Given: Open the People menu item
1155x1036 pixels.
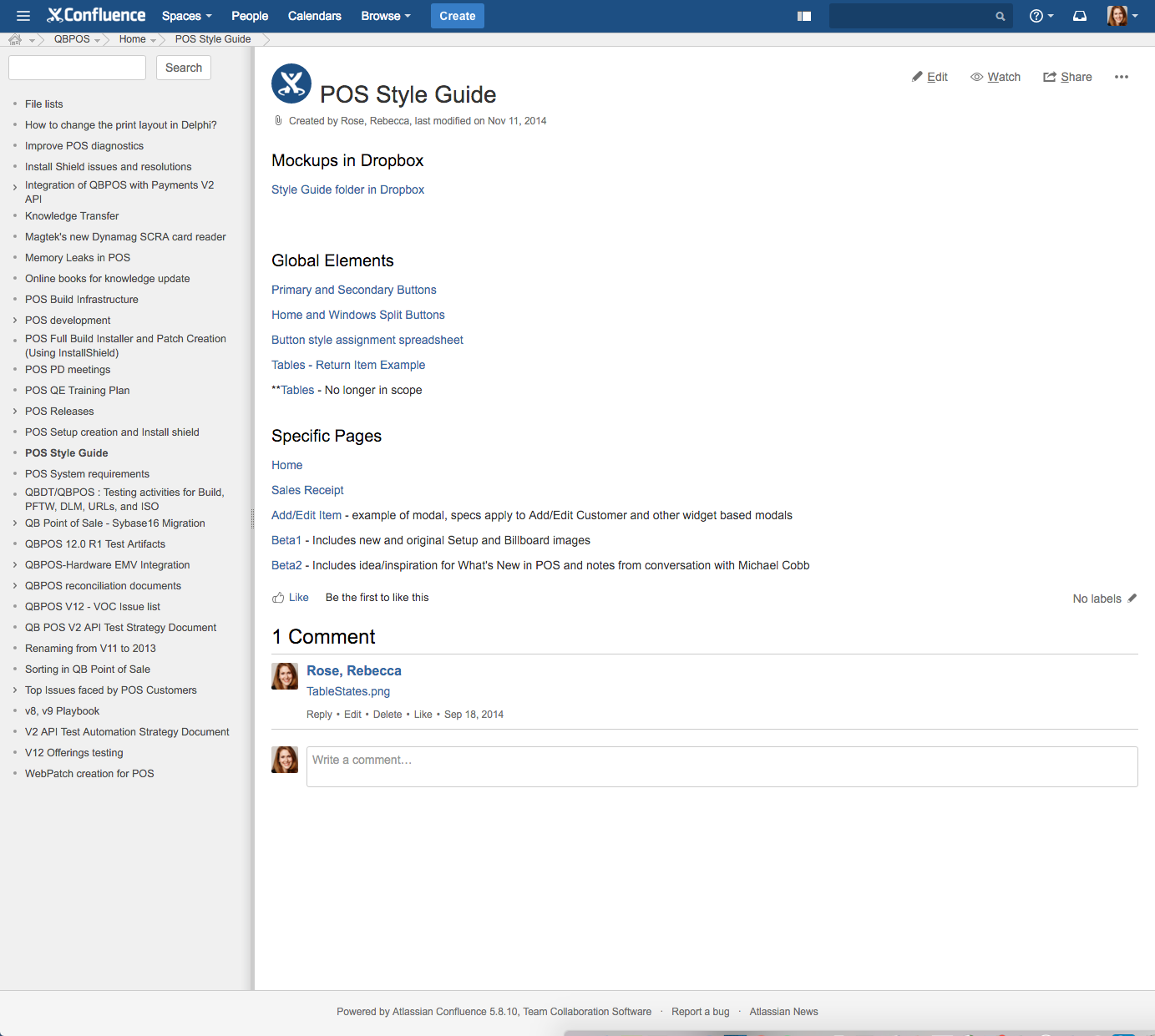Looking at the screenshot, I should (250, 16).
